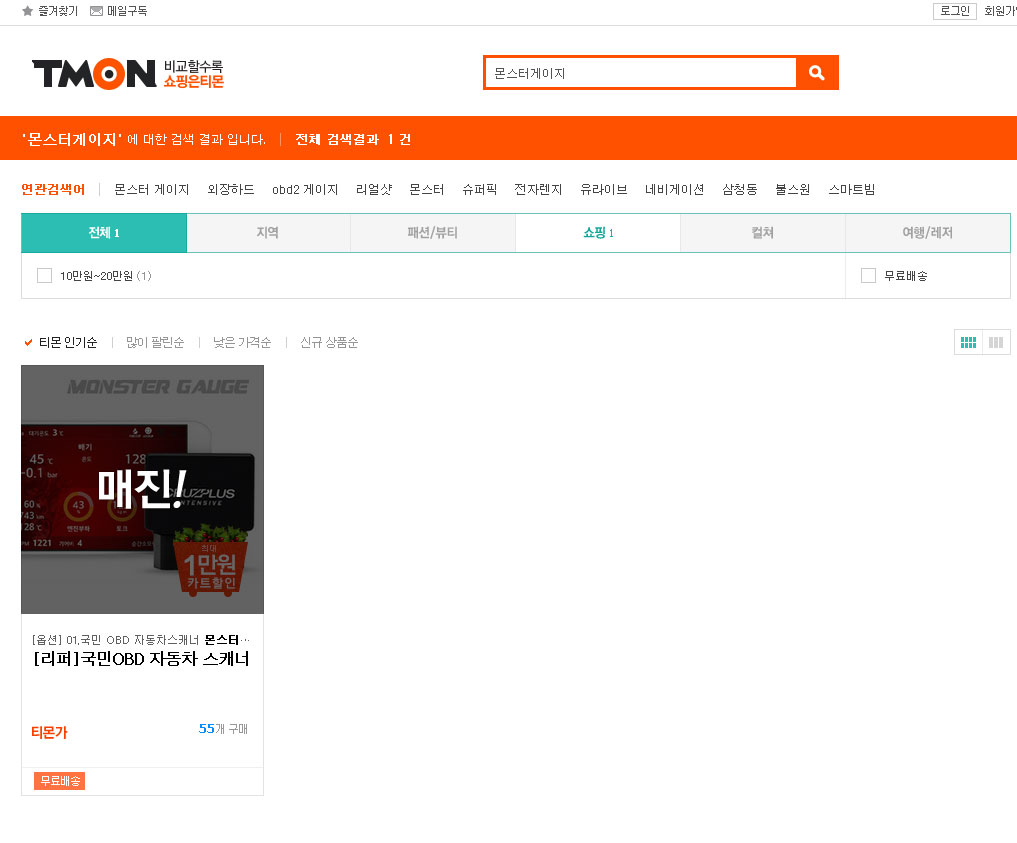Image resolution: width=1017 pixels, height=843 pixels.
Task: Click 전체 검색결과 1 건 text
Action: click(353, 139)
